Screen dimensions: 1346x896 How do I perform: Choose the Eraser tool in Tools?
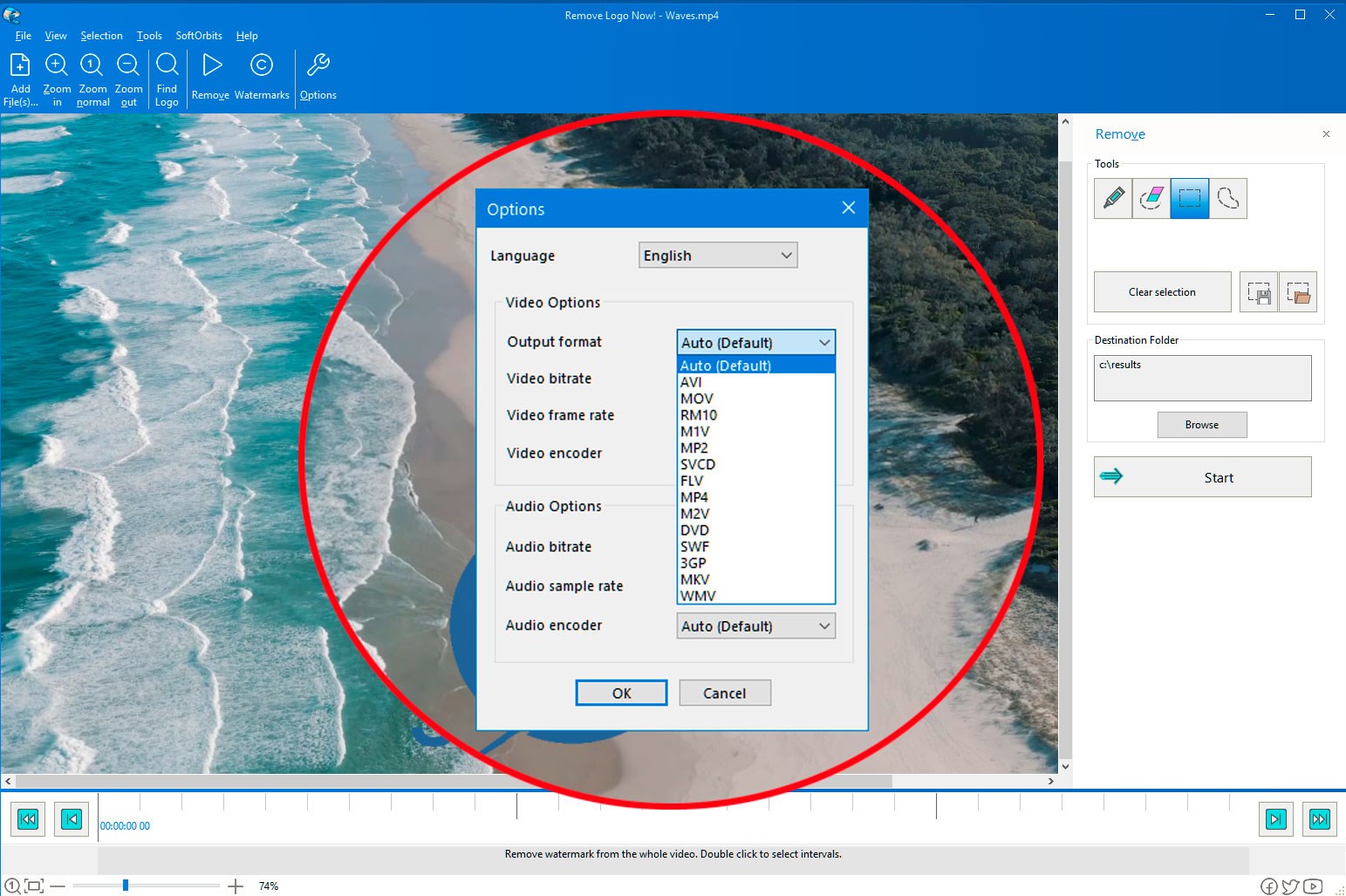point(1151,198)
